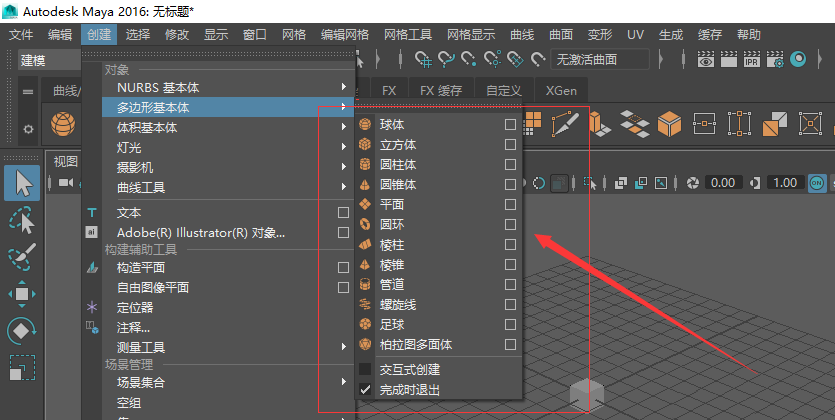835x420 pixels.
Task: Expand 摄影机 submenu
Action: point(228,167)
